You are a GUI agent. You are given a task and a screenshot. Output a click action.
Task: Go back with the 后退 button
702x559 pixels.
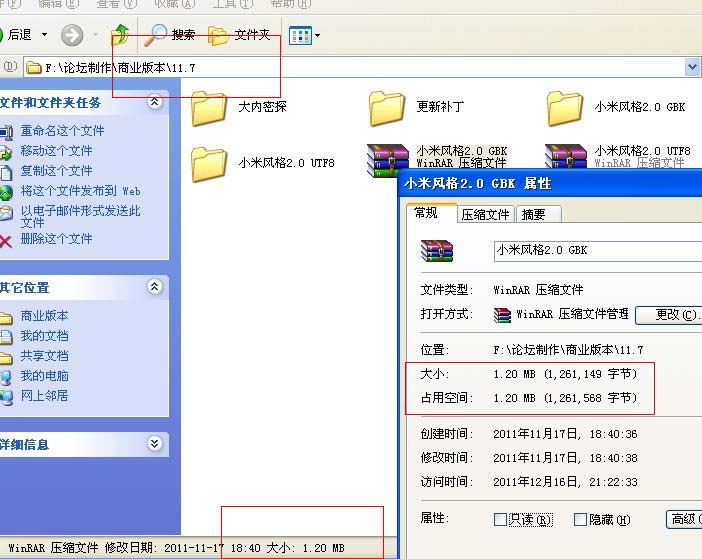[x=16, y=34]
